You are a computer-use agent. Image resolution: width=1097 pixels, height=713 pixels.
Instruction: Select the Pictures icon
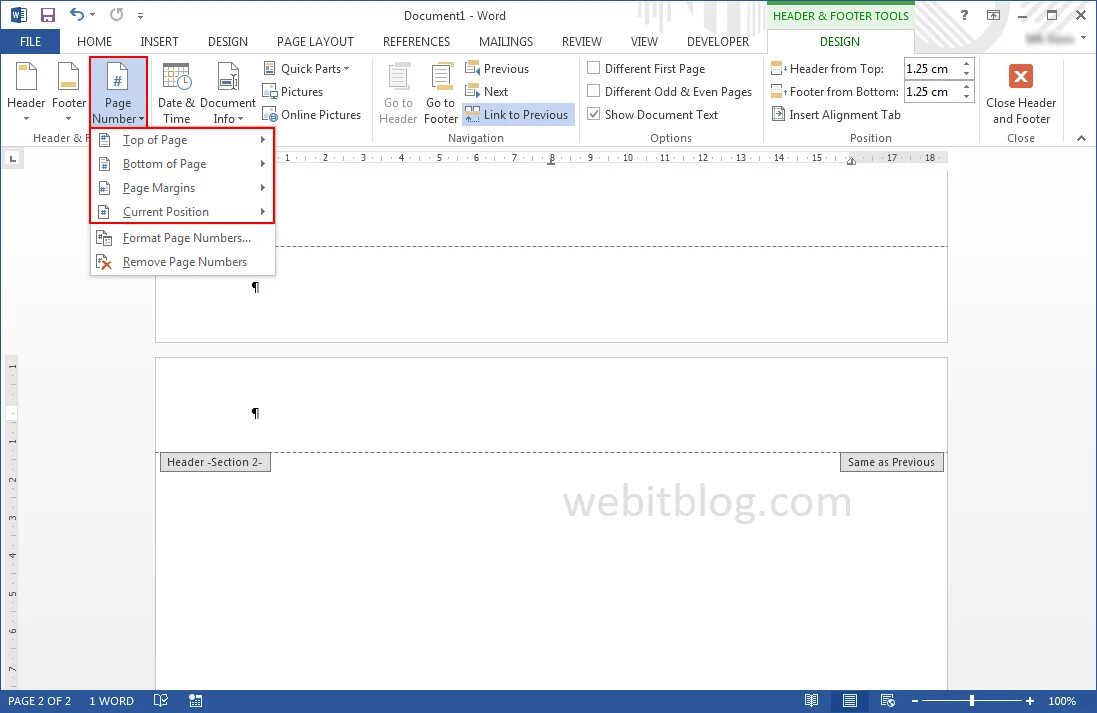click(x=294, y=91)
